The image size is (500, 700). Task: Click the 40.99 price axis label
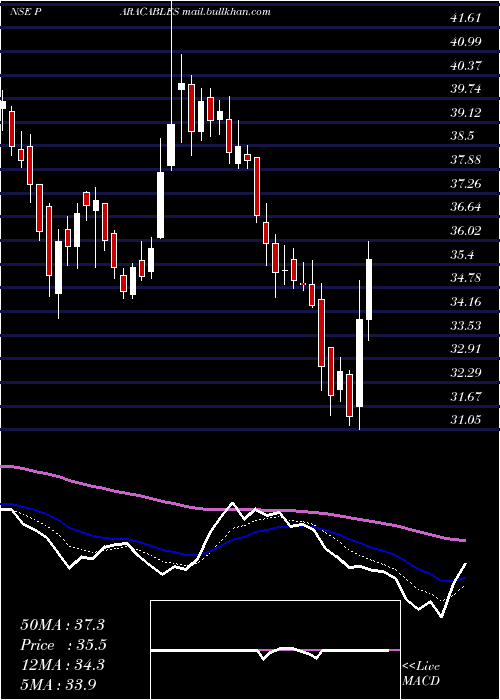click(466, 42)
